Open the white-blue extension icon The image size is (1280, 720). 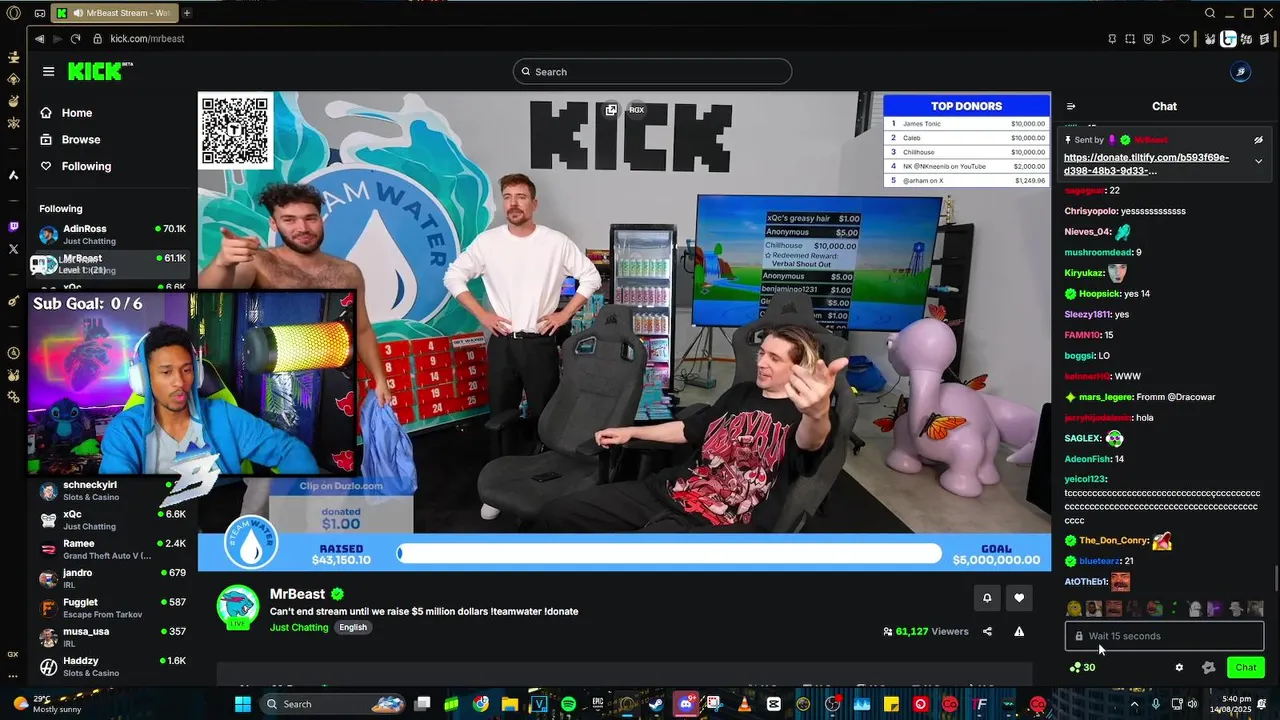1228,39
